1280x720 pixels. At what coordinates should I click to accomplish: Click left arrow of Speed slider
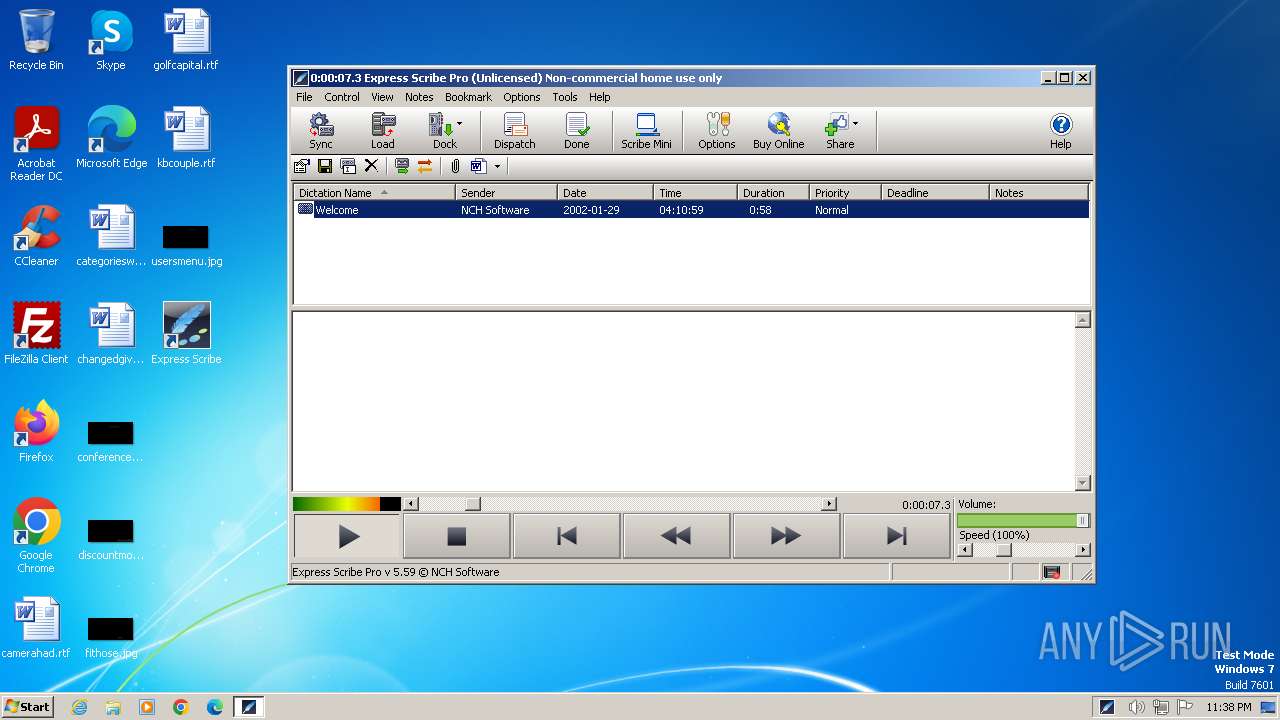965,550
